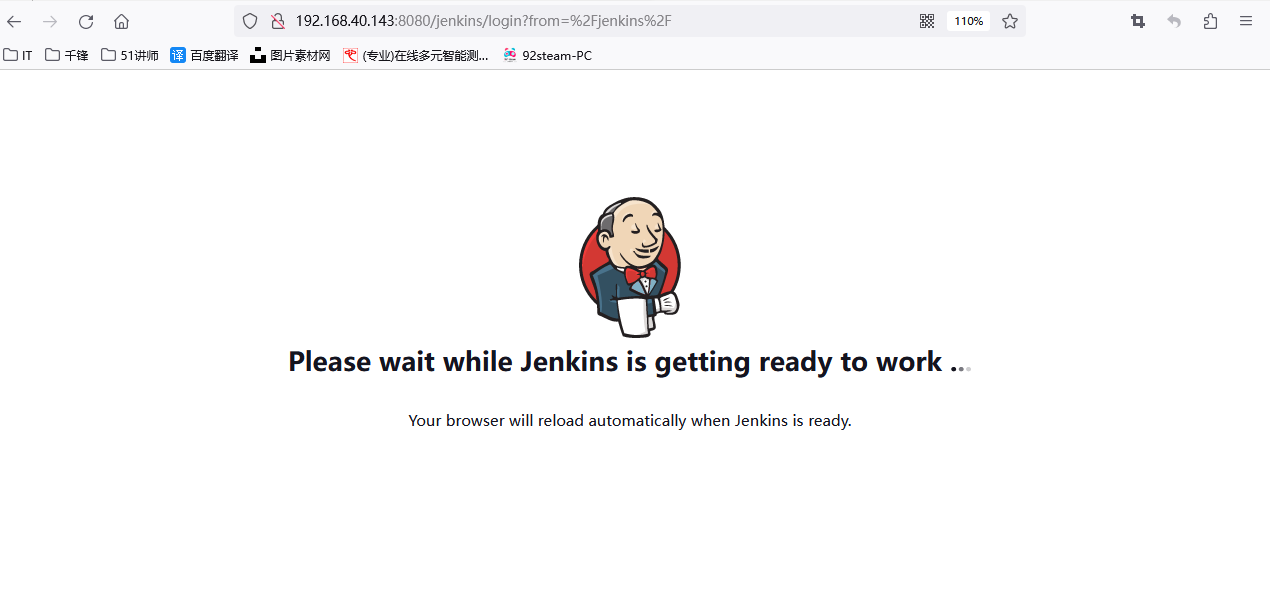This screenshot has width=1270, height=594.
Task: Open the IT bookmarks folder
Action: pos(18,55)
